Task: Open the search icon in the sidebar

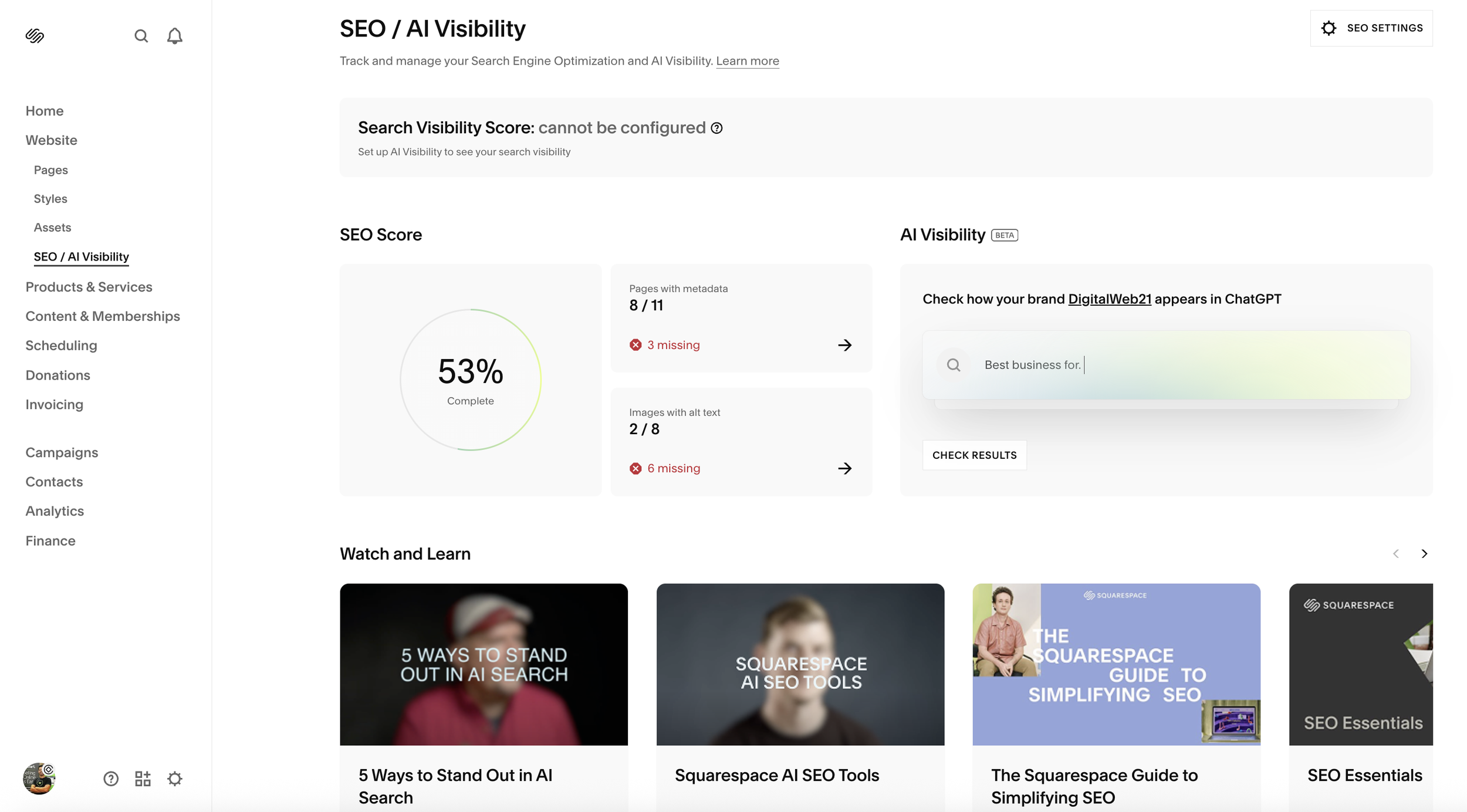Action: (141, 35)
